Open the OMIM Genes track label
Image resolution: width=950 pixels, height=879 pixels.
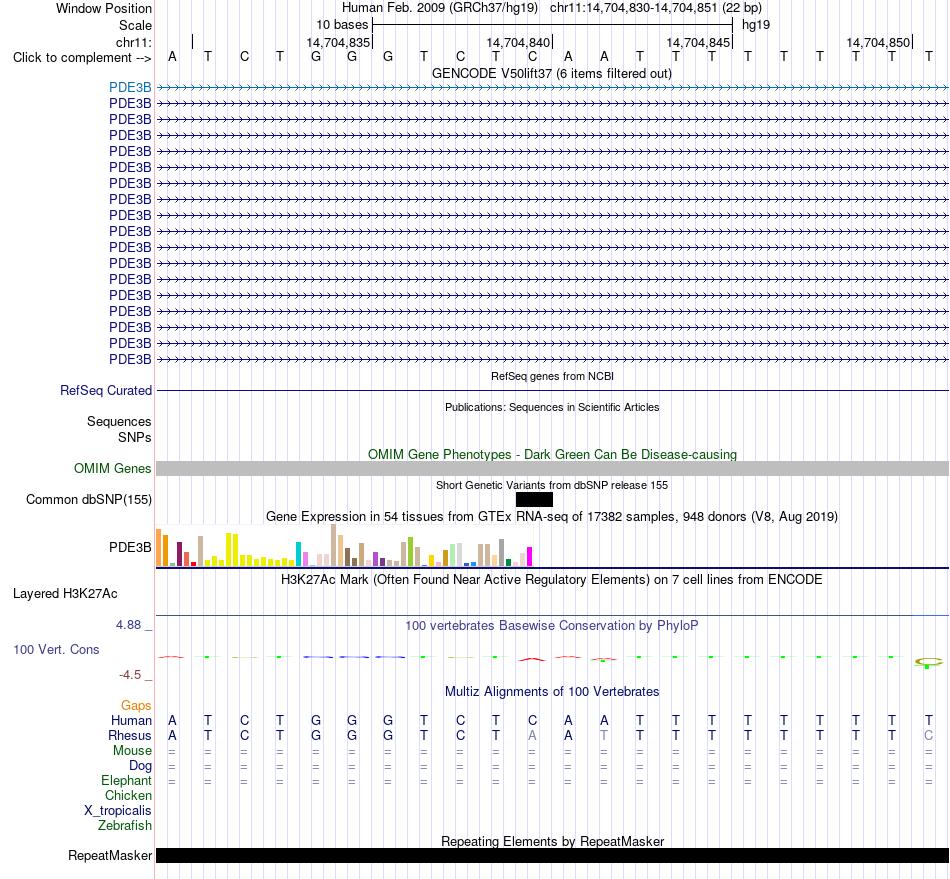coord(112,468)
